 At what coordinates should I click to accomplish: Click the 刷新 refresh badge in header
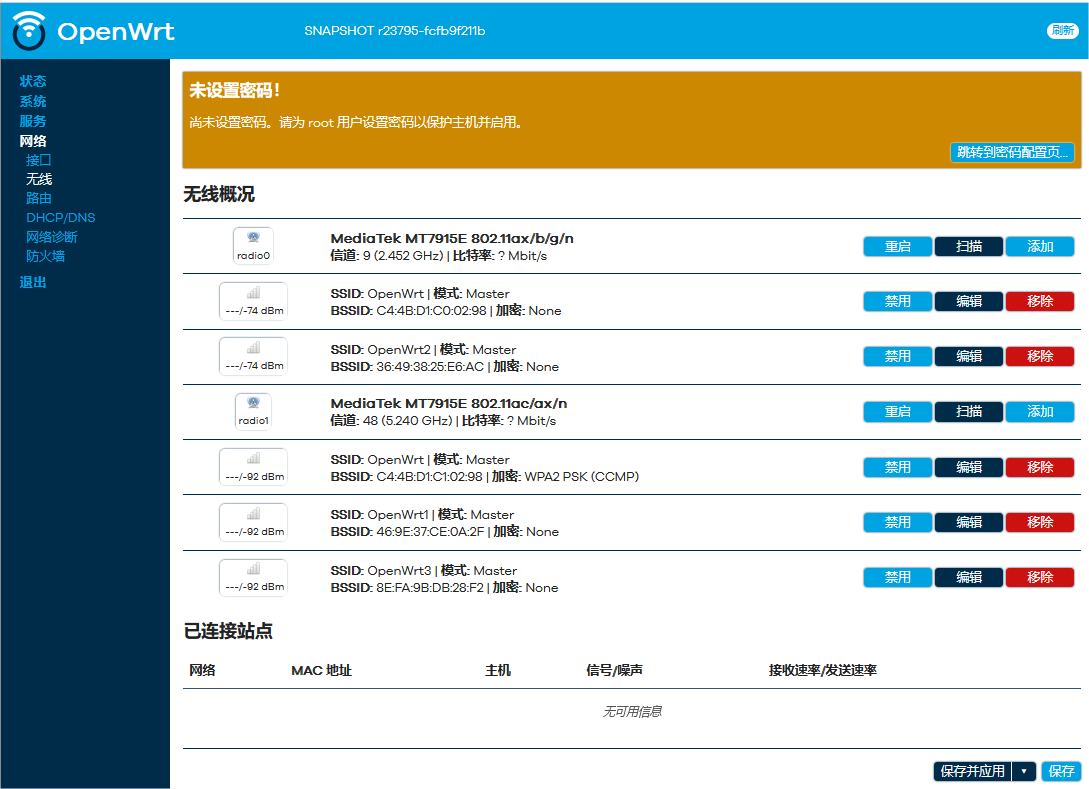(x=1062, y=31)
